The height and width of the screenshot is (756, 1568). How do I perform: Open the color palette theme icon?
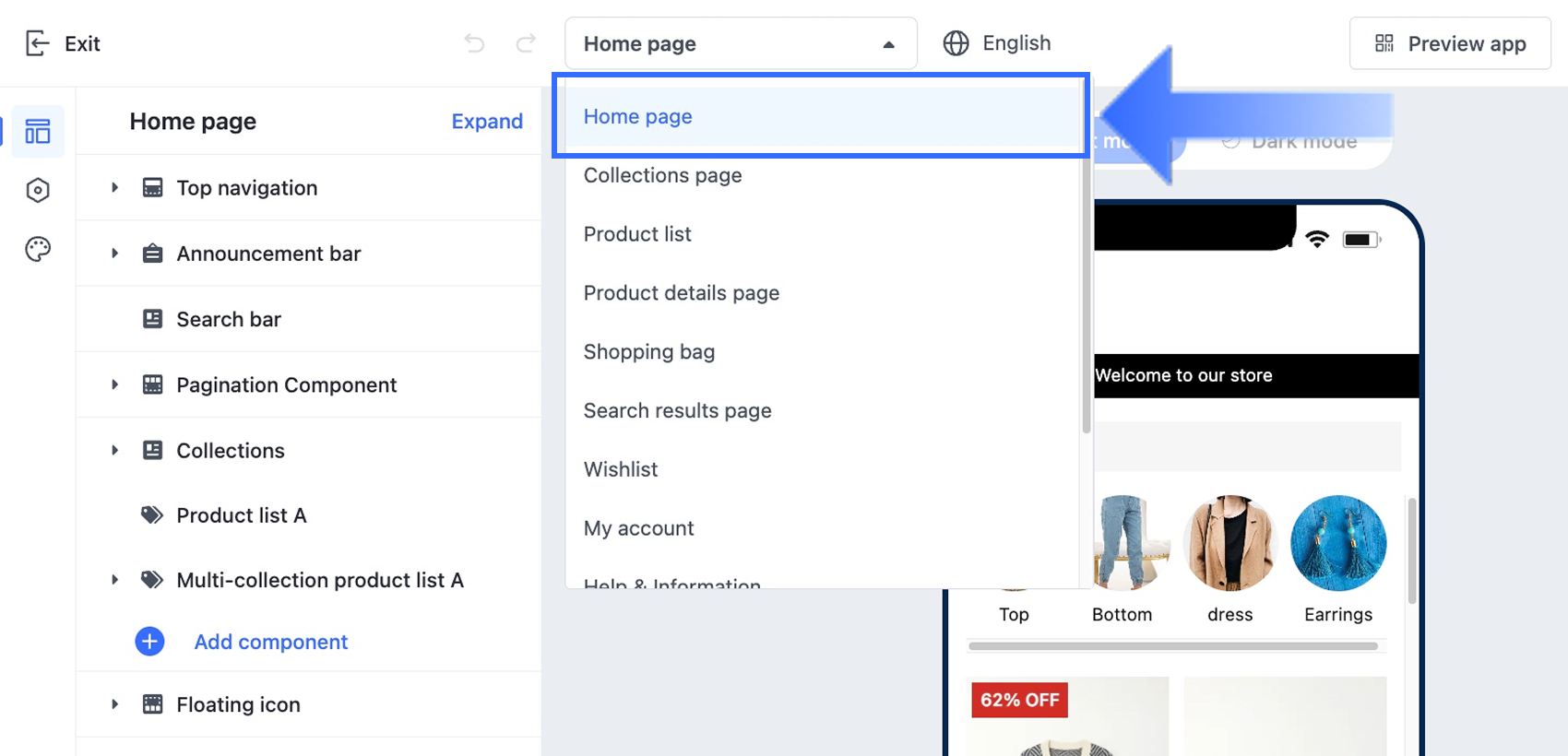(38, 249)
